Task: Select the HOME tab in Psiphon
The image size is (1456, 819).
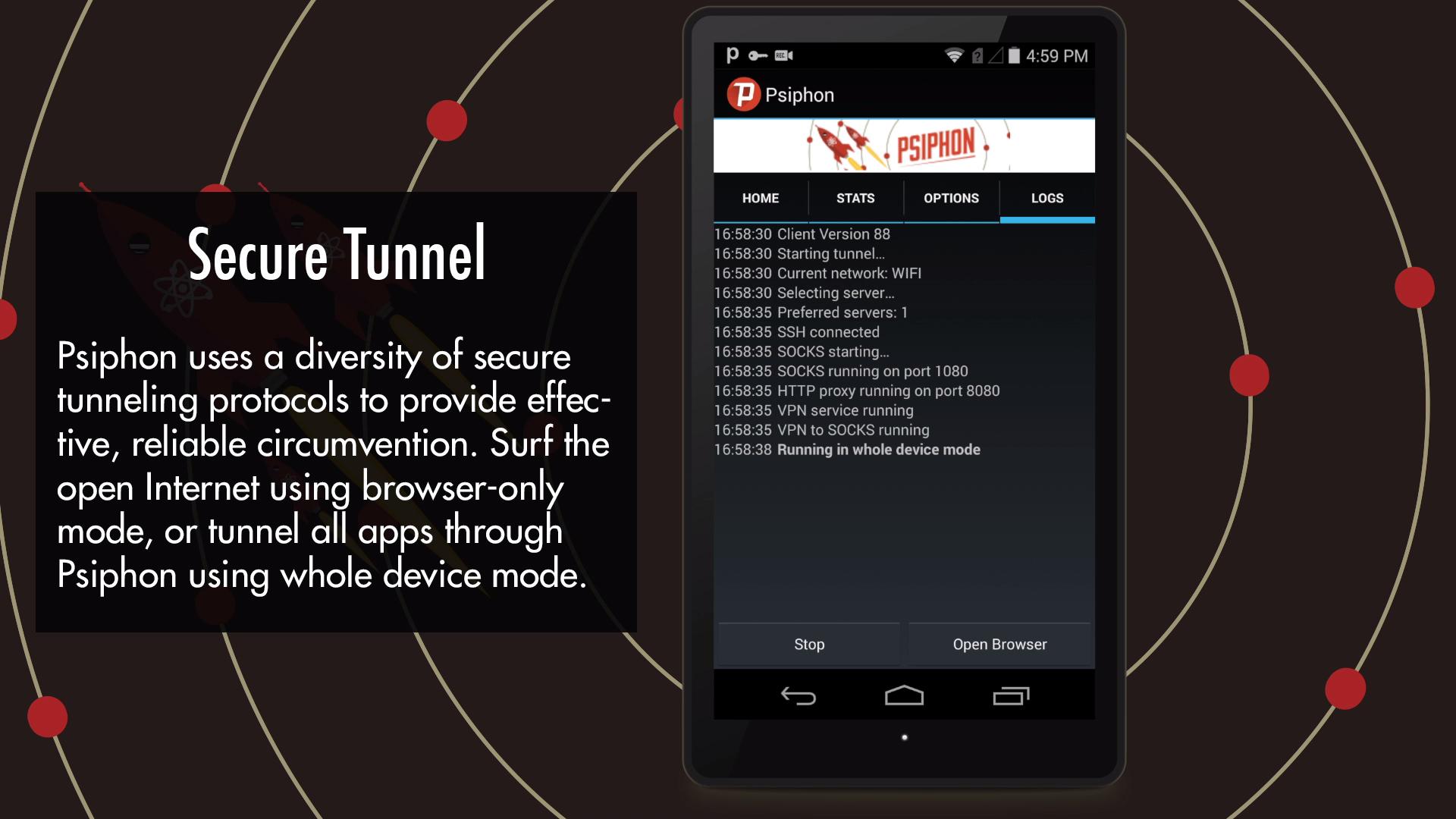Action: tap(759, 198)
